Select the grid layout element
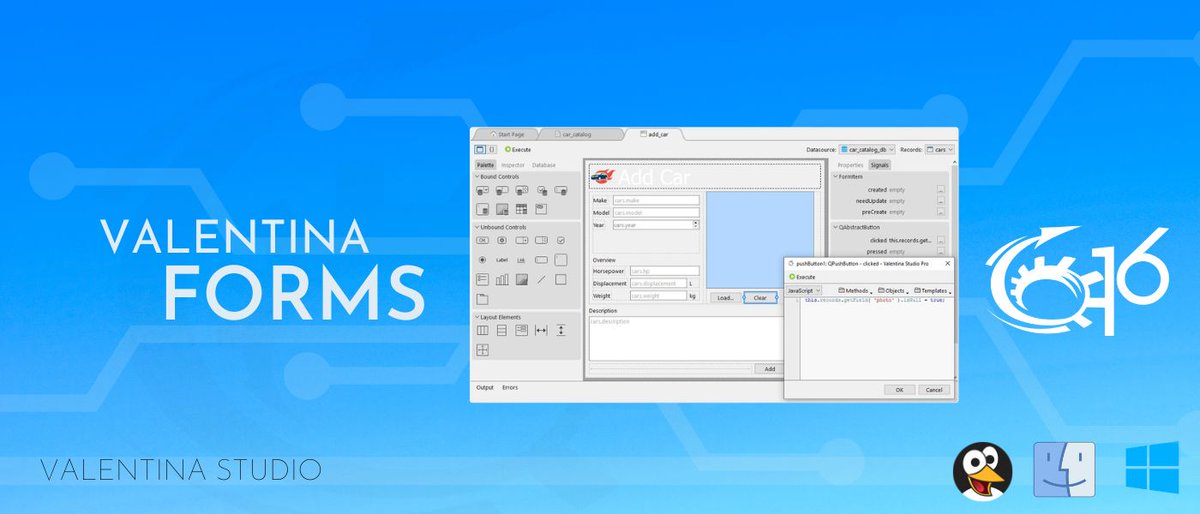Image resolution: width=1200 pixels, height=514 pixels. coord(483,349)
